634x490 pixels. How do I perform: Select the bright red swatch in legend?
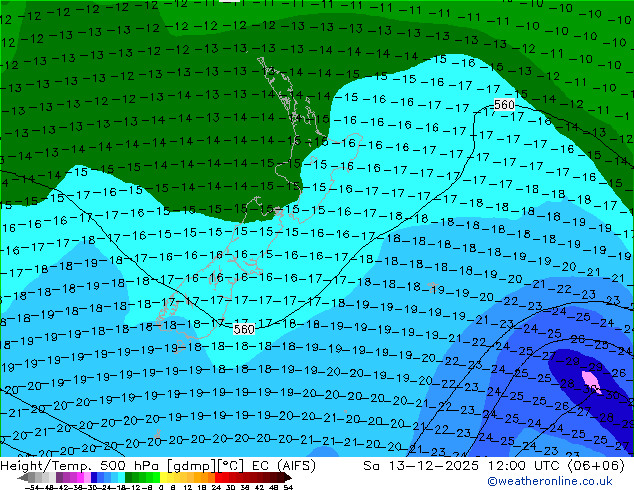[x=218, y=478]
